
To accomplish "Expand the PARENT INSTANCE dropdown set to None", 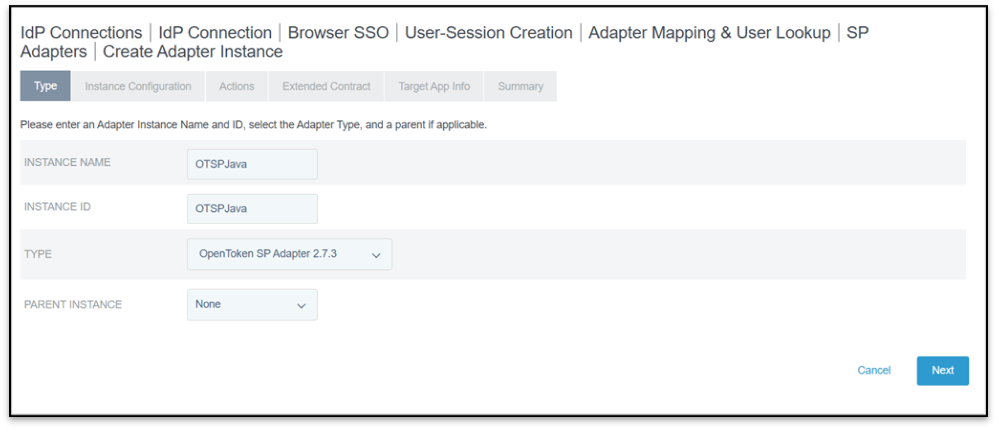I will (x=252, y=305).
